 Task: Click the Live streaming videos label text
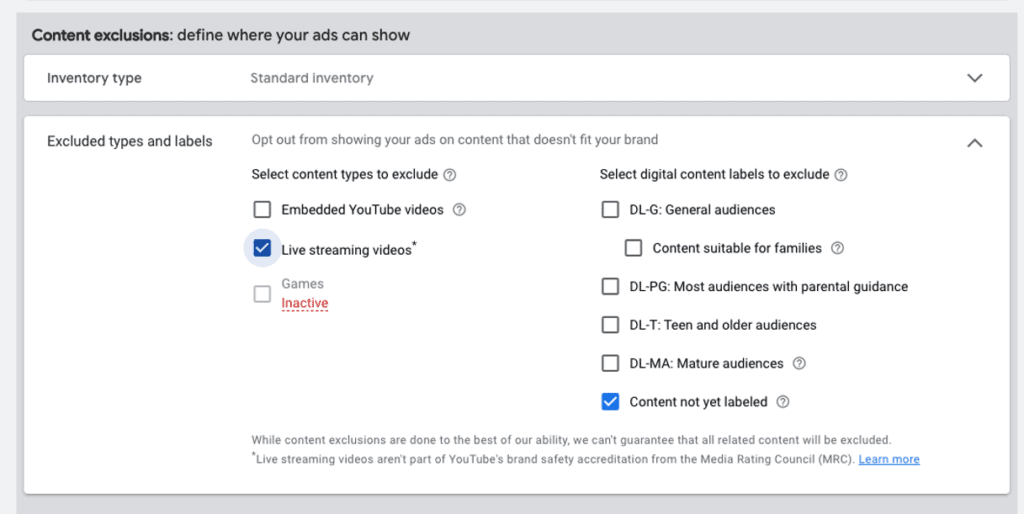click(x=349, y=249)
